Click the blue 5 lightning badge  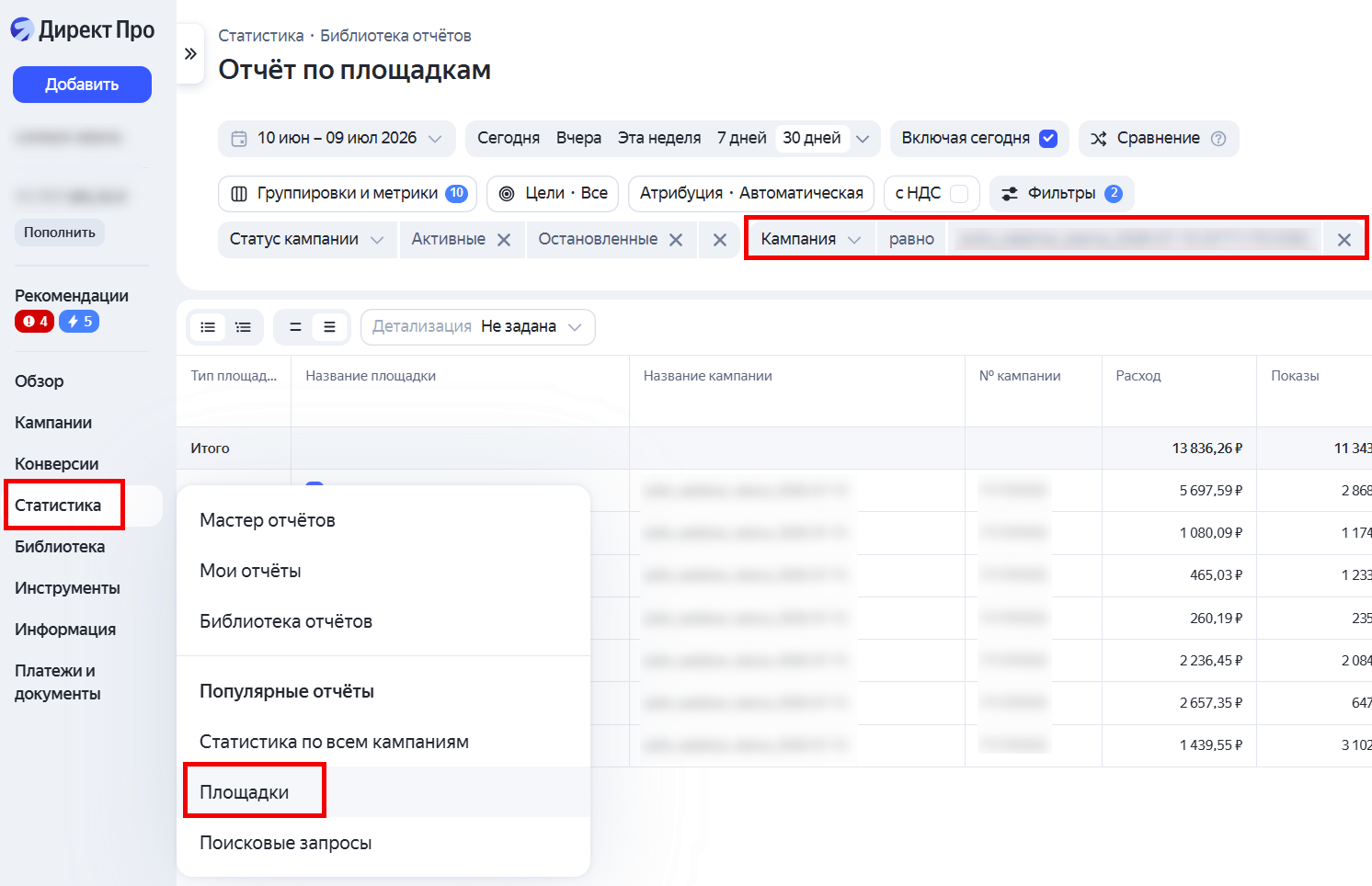click(x=79, y=322)
